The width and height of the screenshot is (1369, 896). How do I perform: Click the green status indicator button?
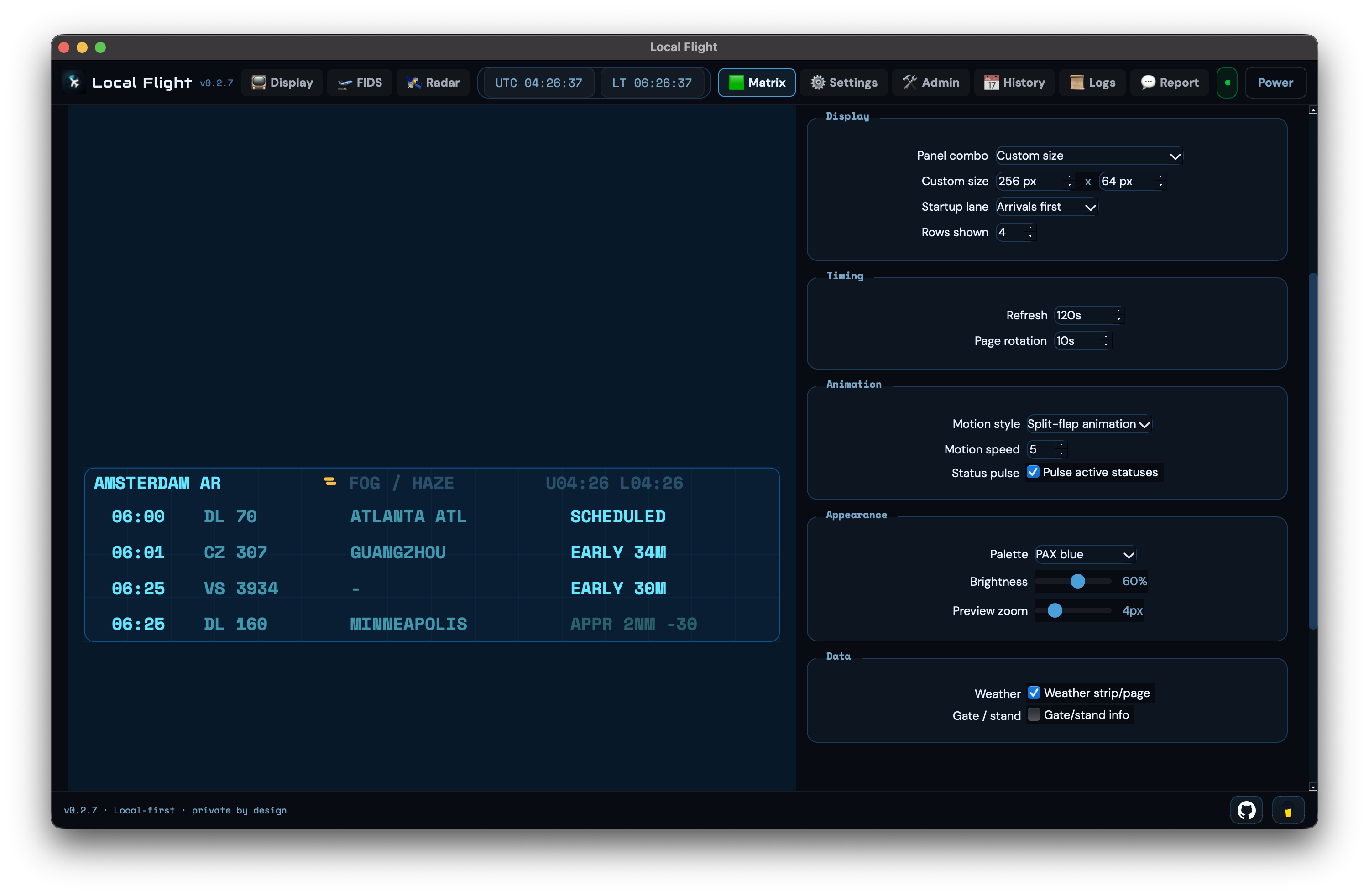click(x=1226, y=82)
